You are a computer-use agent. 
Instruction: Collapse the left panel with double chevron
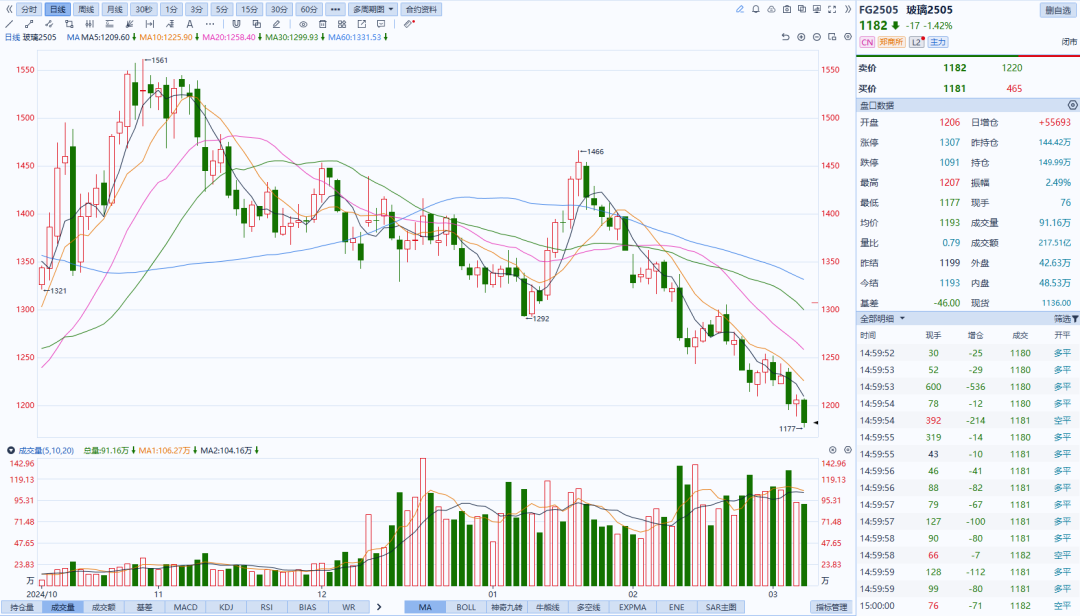(x=9, y=10)
